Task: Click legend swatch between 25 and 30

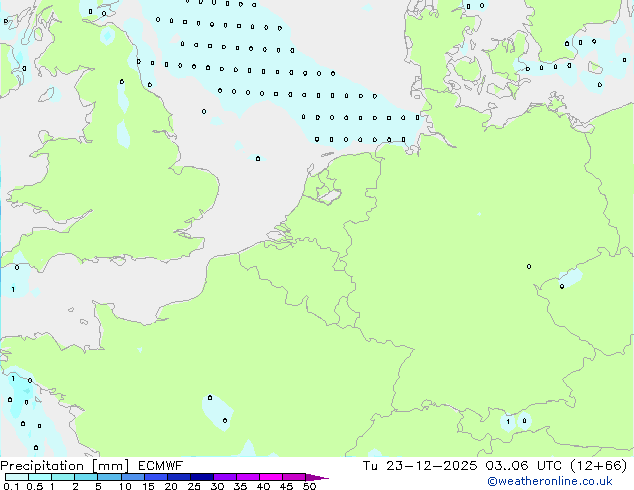Action: click(x=202, y=477)
